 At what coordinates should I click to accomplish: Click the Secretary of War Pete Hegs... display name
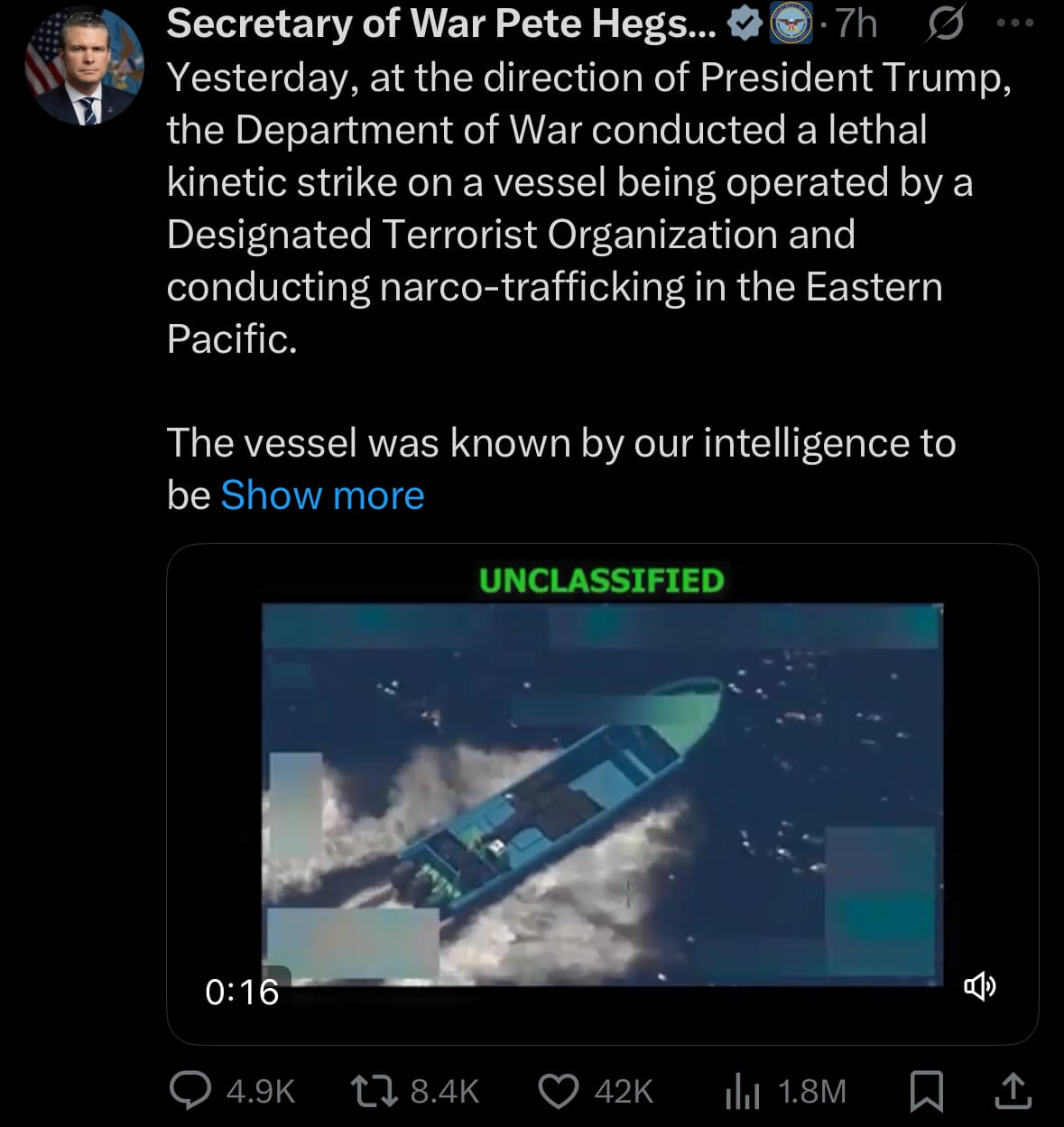click(x=440, y=24)
